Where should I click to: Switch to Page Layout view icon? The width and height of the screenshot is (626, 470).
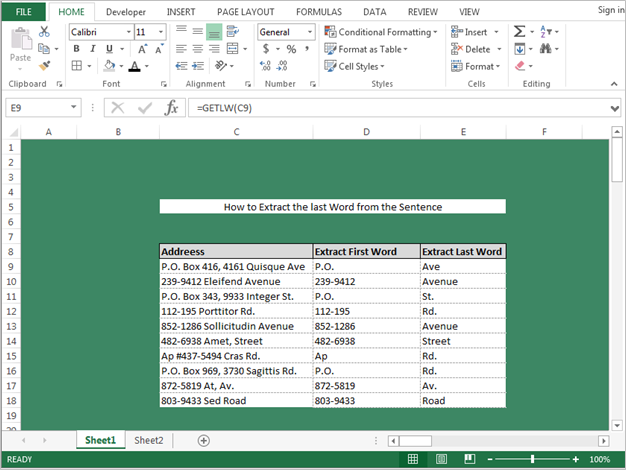[x=441, y=459]
